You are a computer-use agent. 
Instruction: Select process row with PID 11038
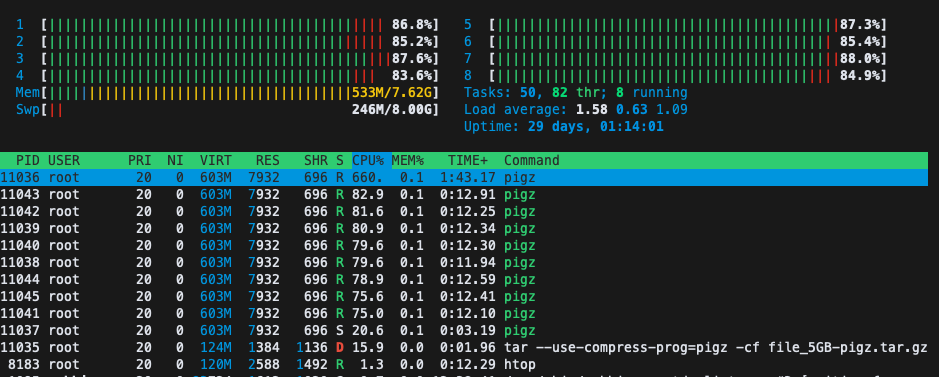pos(464,262)
